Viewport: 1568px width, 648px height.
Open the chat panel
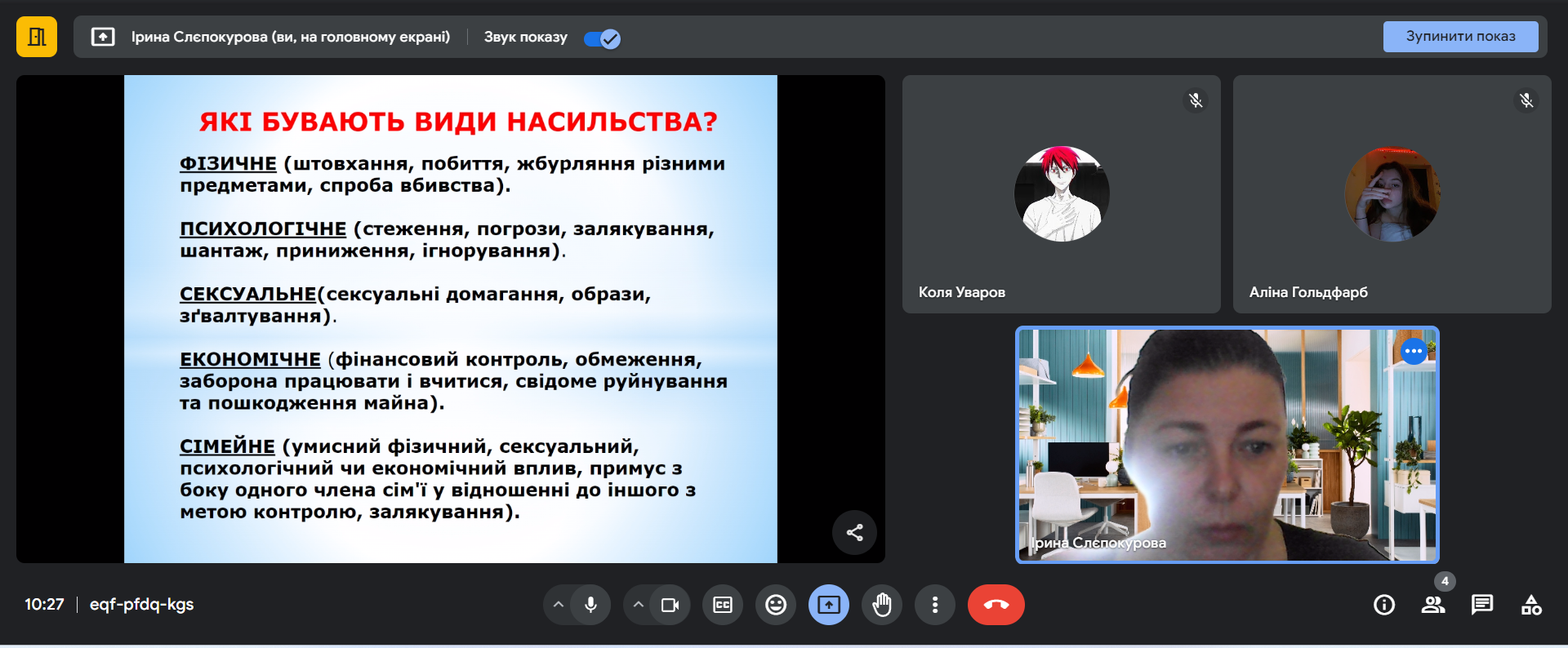tap(1481, 605)
